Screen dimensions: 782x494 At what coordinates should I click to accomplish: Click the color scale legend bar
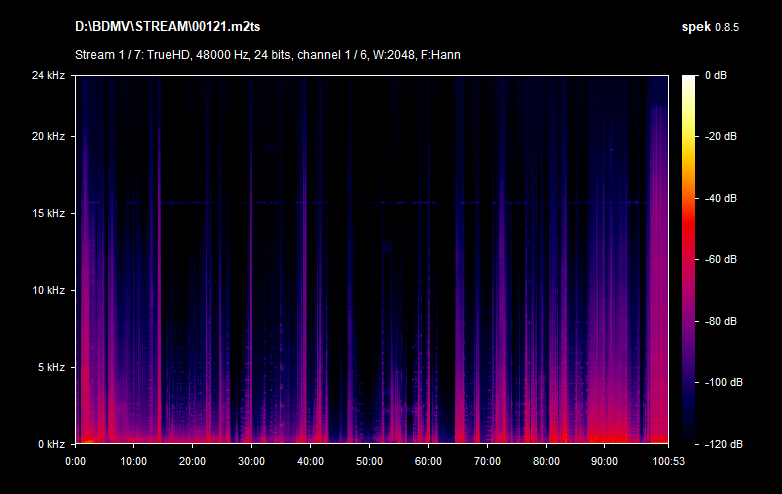[690, 259]
